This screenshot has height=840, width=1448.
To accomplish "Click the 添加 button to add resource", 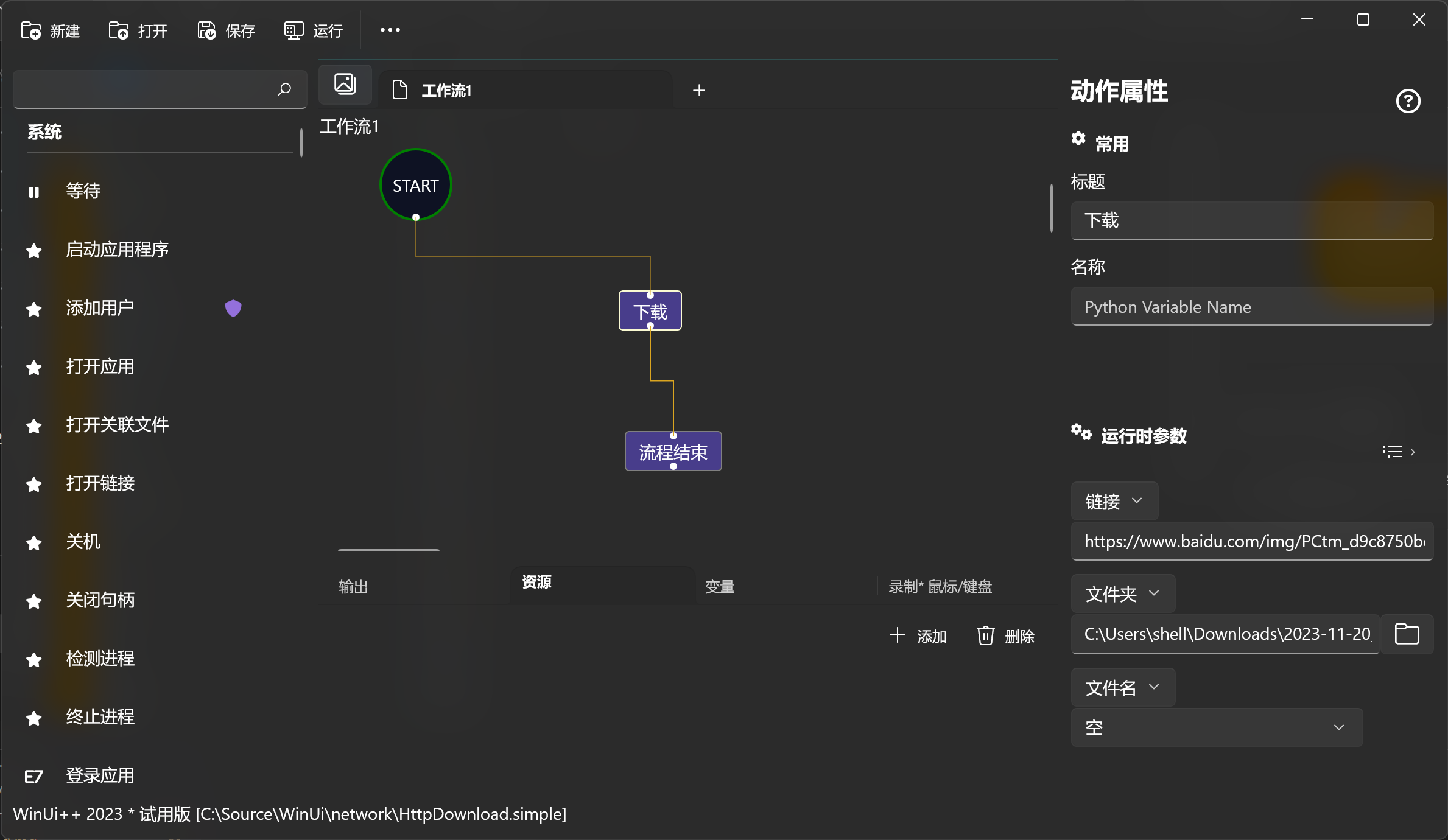I will (919, 635).
